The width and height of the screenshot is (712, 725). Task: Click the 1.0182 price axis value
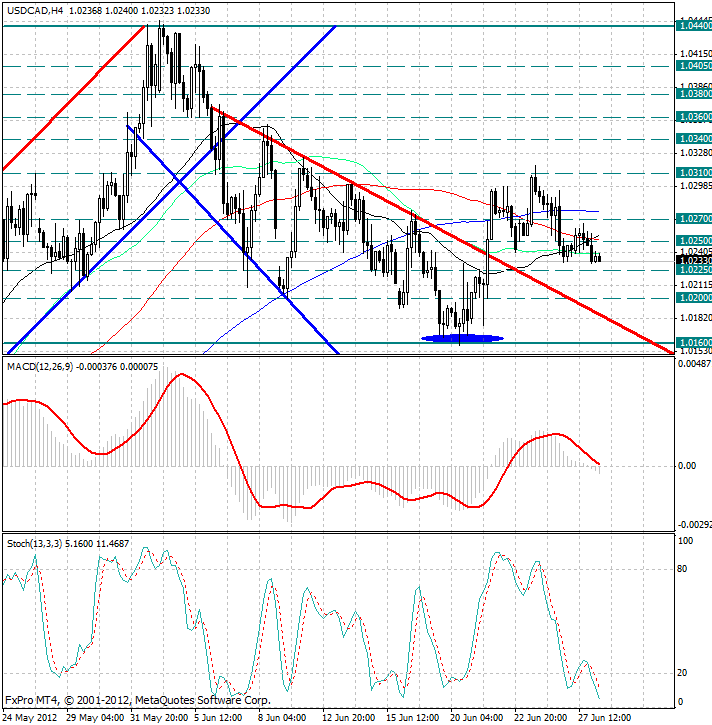pos(696,318)
